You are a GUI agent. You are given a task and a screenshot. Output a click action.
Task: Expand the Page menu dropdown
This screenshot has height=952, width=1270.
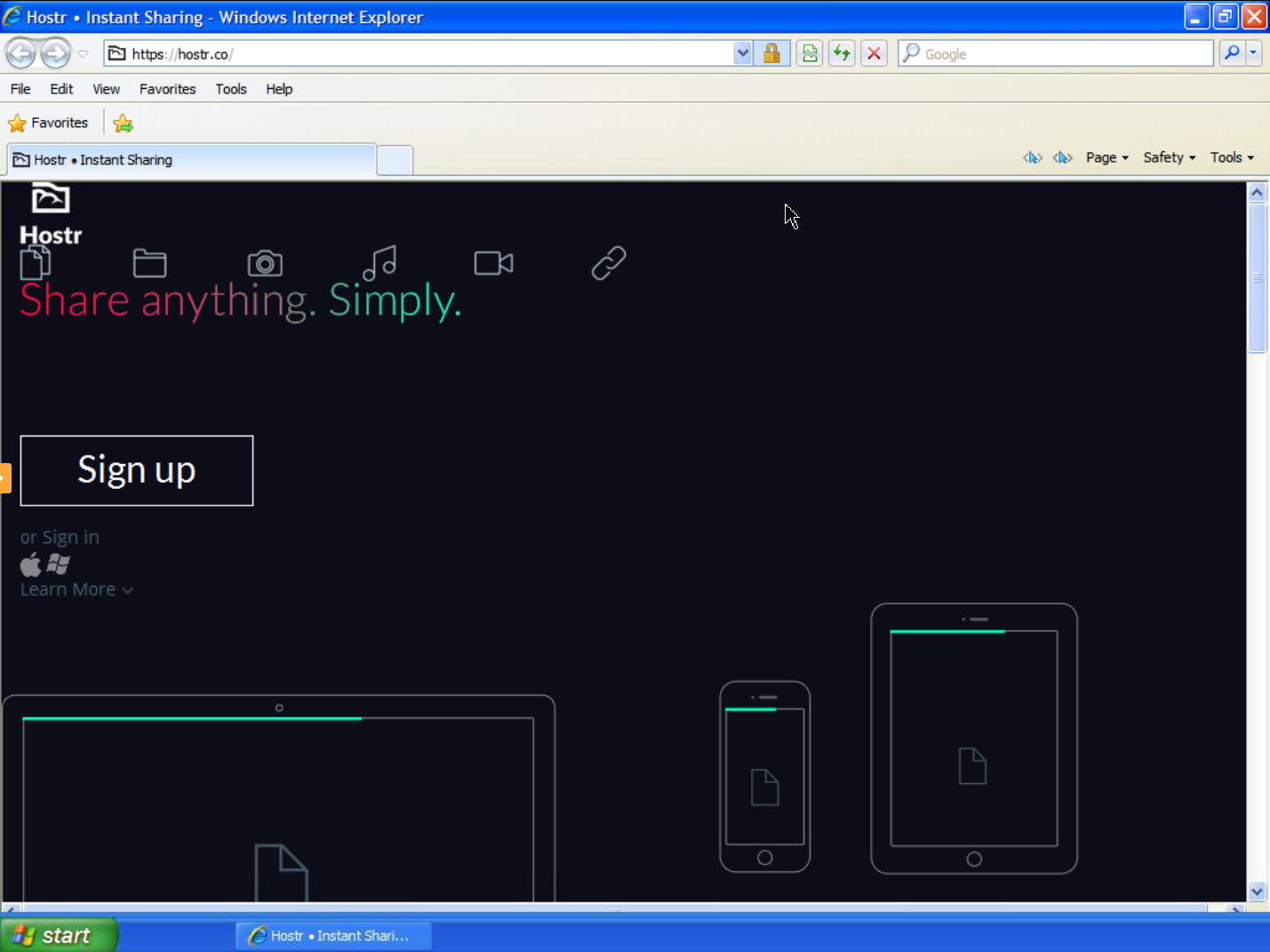pos(1107,157)
